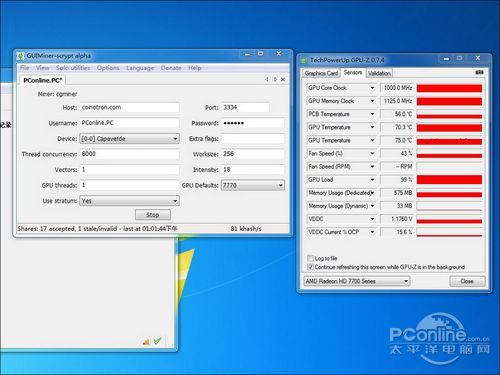
Task: Open Solo utilities menu
Action: [73, 68]
